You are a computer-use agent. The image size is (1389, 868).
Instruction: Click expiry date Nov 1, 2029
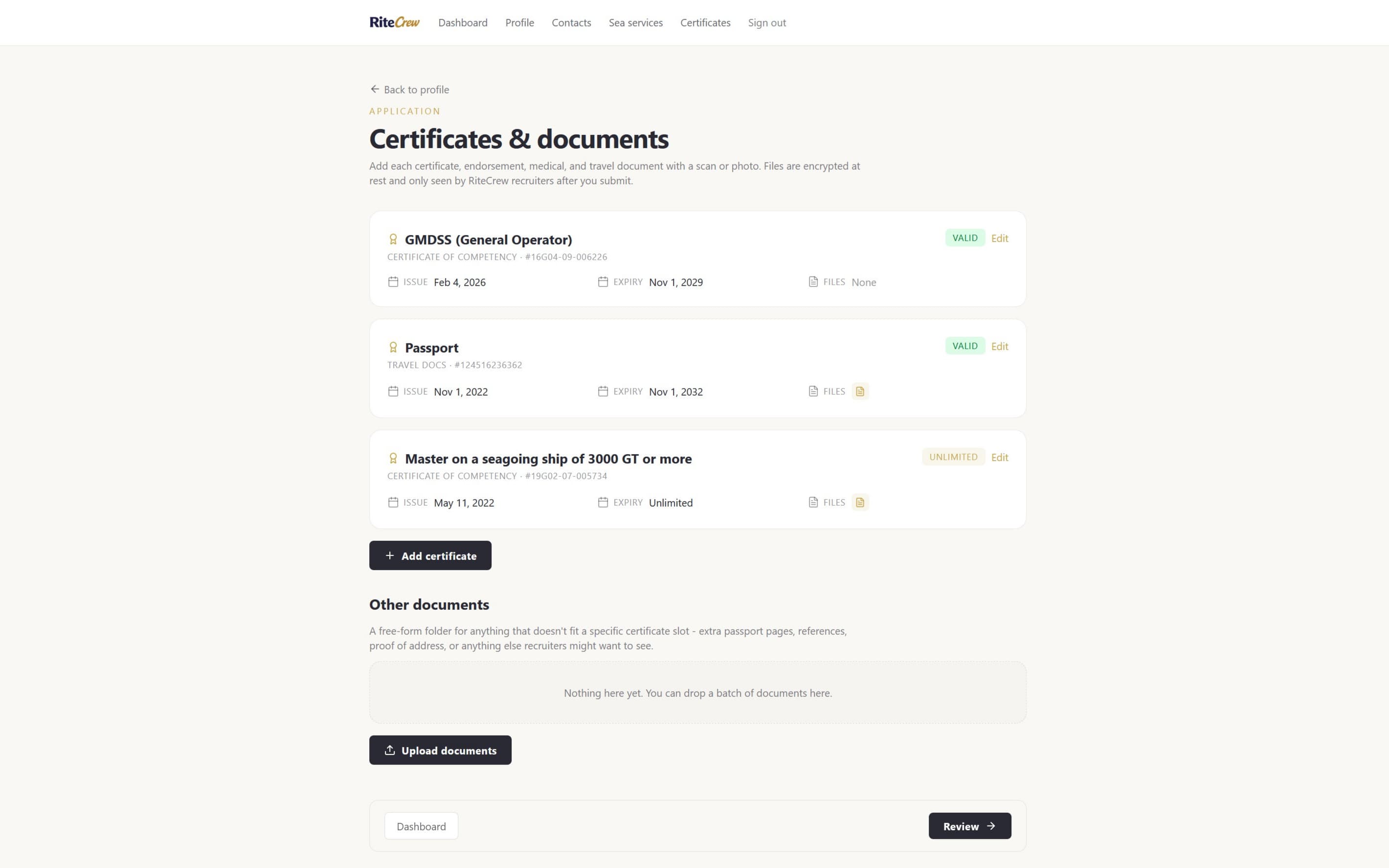click(x=675, y=282)
